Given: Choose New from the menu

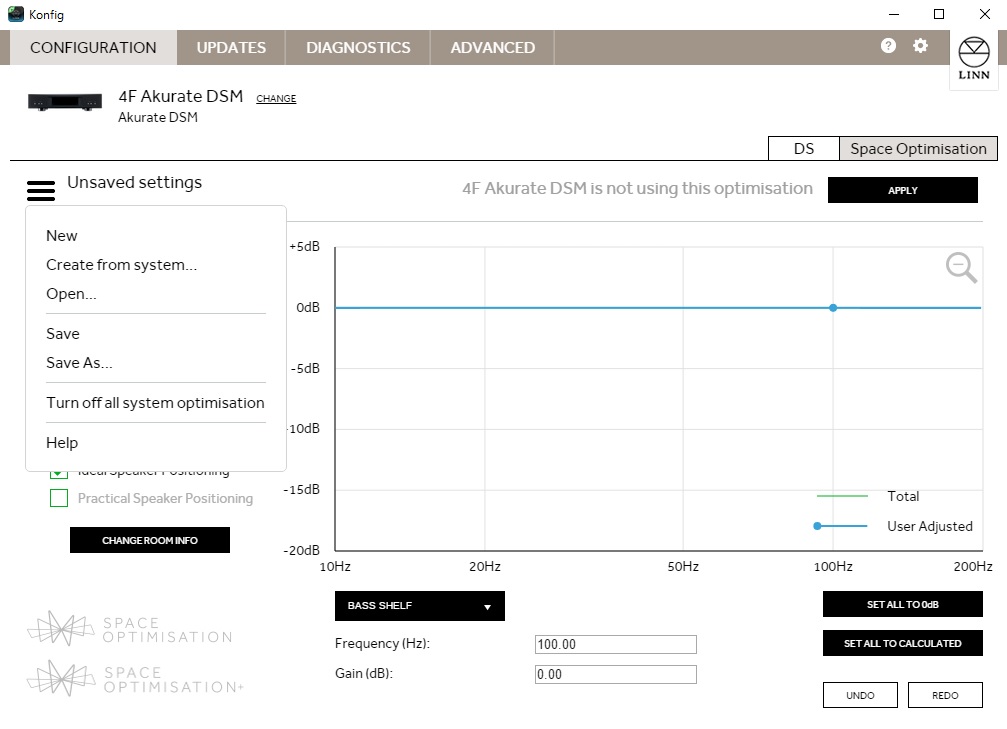Looking at the screenshot, I should click(62, 236).
